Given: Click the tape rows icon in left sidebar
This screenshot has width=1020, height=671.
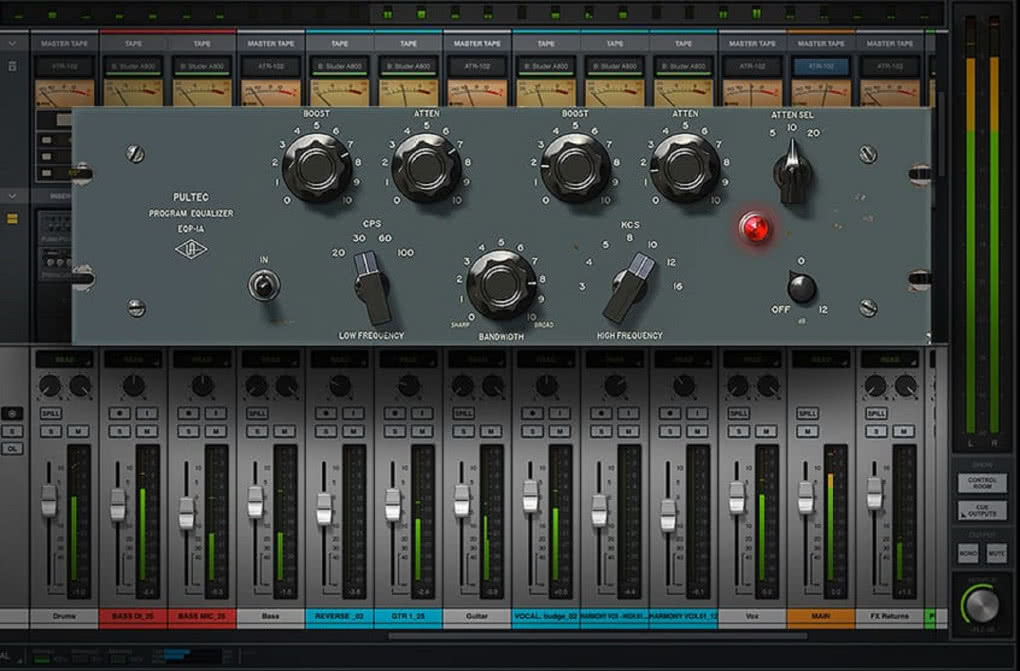Looking at the screenshot, I should coord(12,66).
